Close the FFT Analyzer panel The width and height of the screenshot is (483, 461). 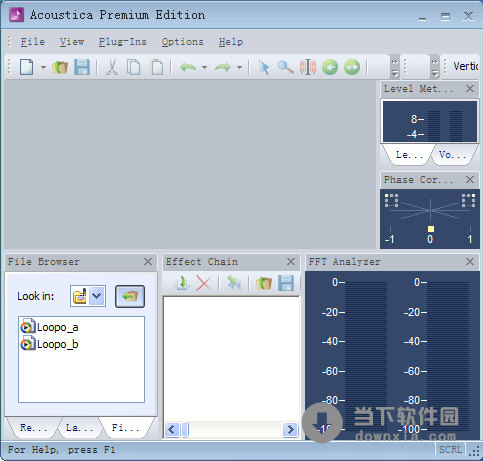470,262
